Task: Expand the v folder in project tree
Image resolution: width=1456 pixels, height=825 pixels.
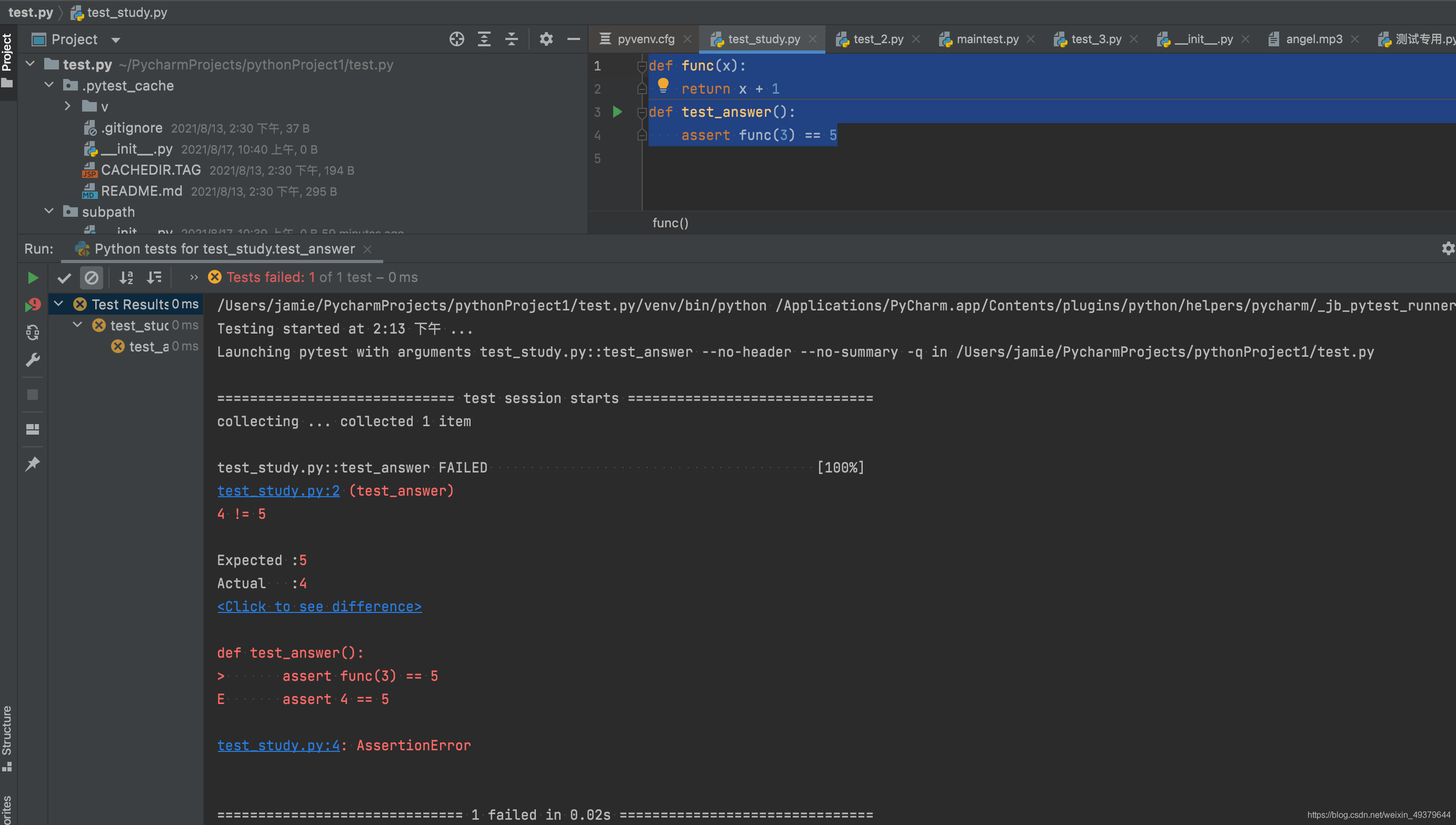Action: tap(67, 106)
